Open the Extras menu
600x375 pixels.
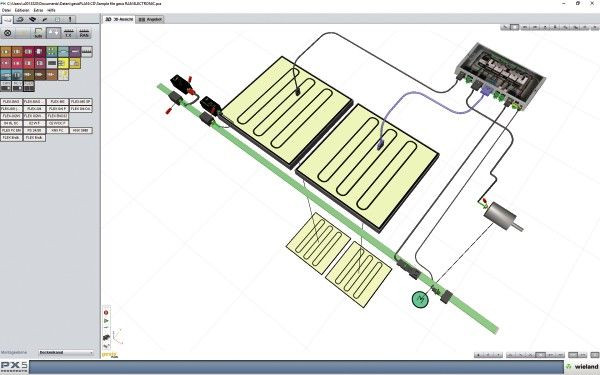pos(38,10)
